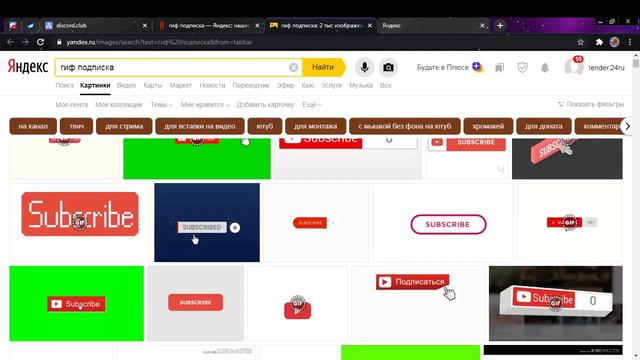Open the Подписаться button thumbnail
The width and height of the screenshot is (640, 360).
click(418, 303)
